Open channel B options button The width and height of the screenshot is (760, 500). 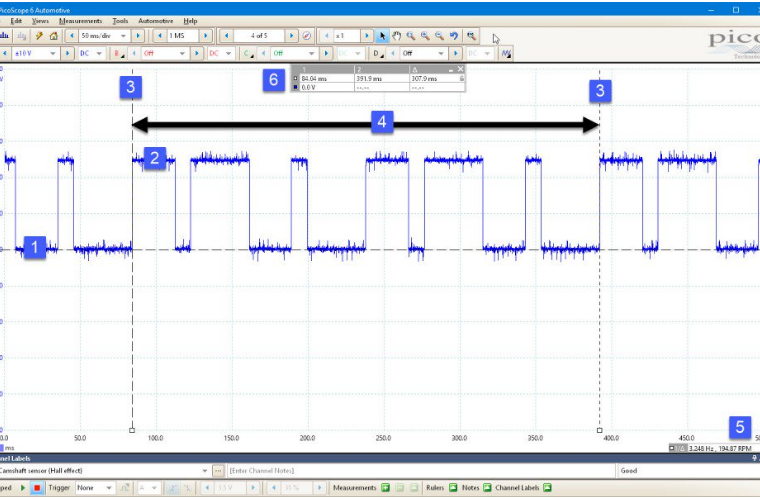click(x=117, y=53)
